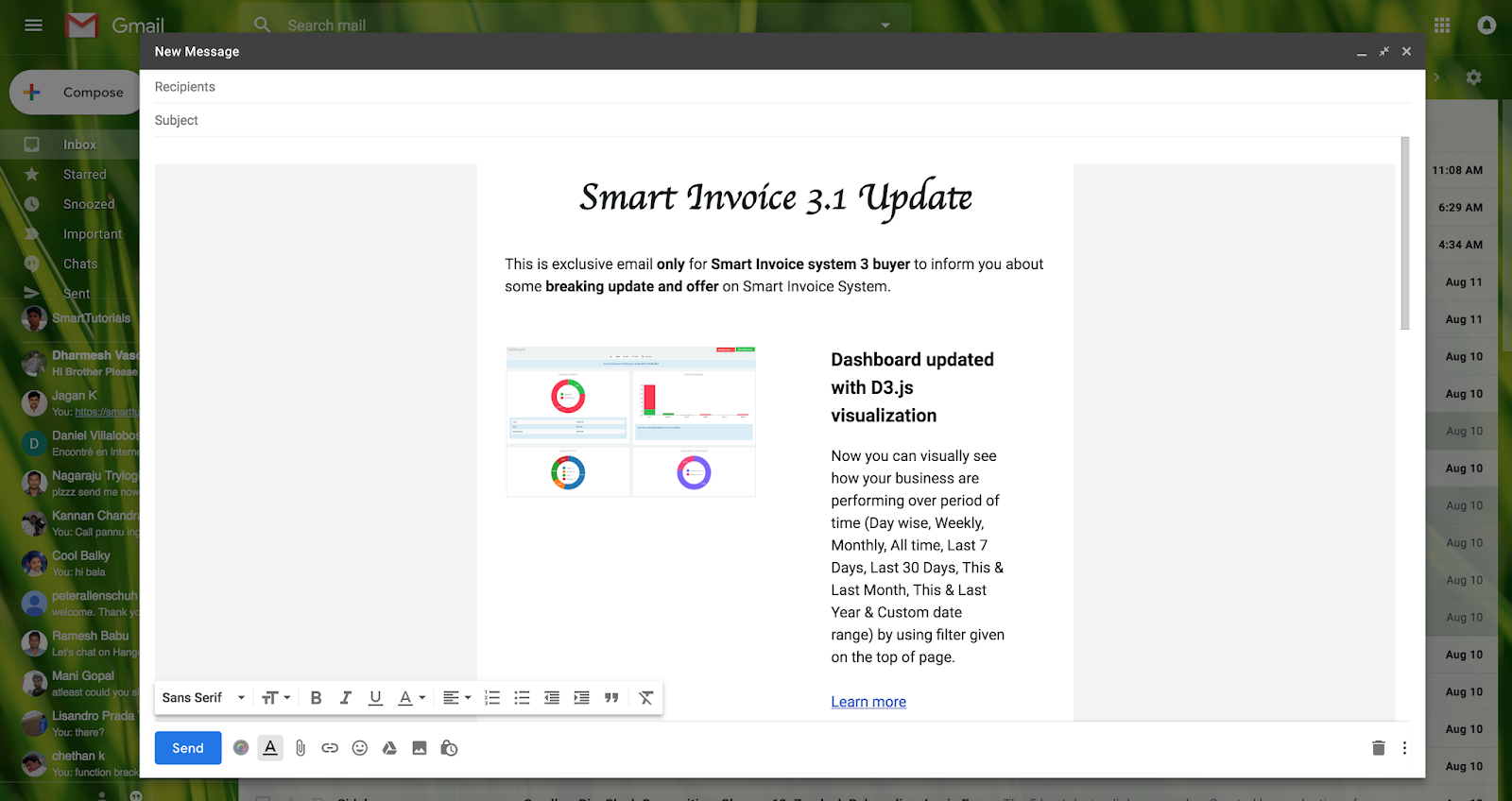1512x801 pixels.
Task: Insert a hyperlink into the message
Action: pos(330,748)
